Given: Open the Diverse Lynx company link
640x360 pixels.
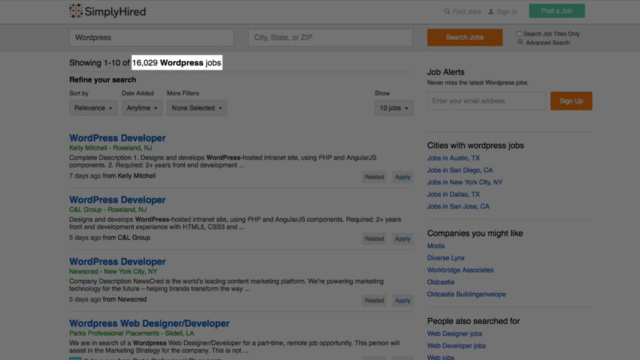Looking at the screenshot, I should tap(446, 258).
